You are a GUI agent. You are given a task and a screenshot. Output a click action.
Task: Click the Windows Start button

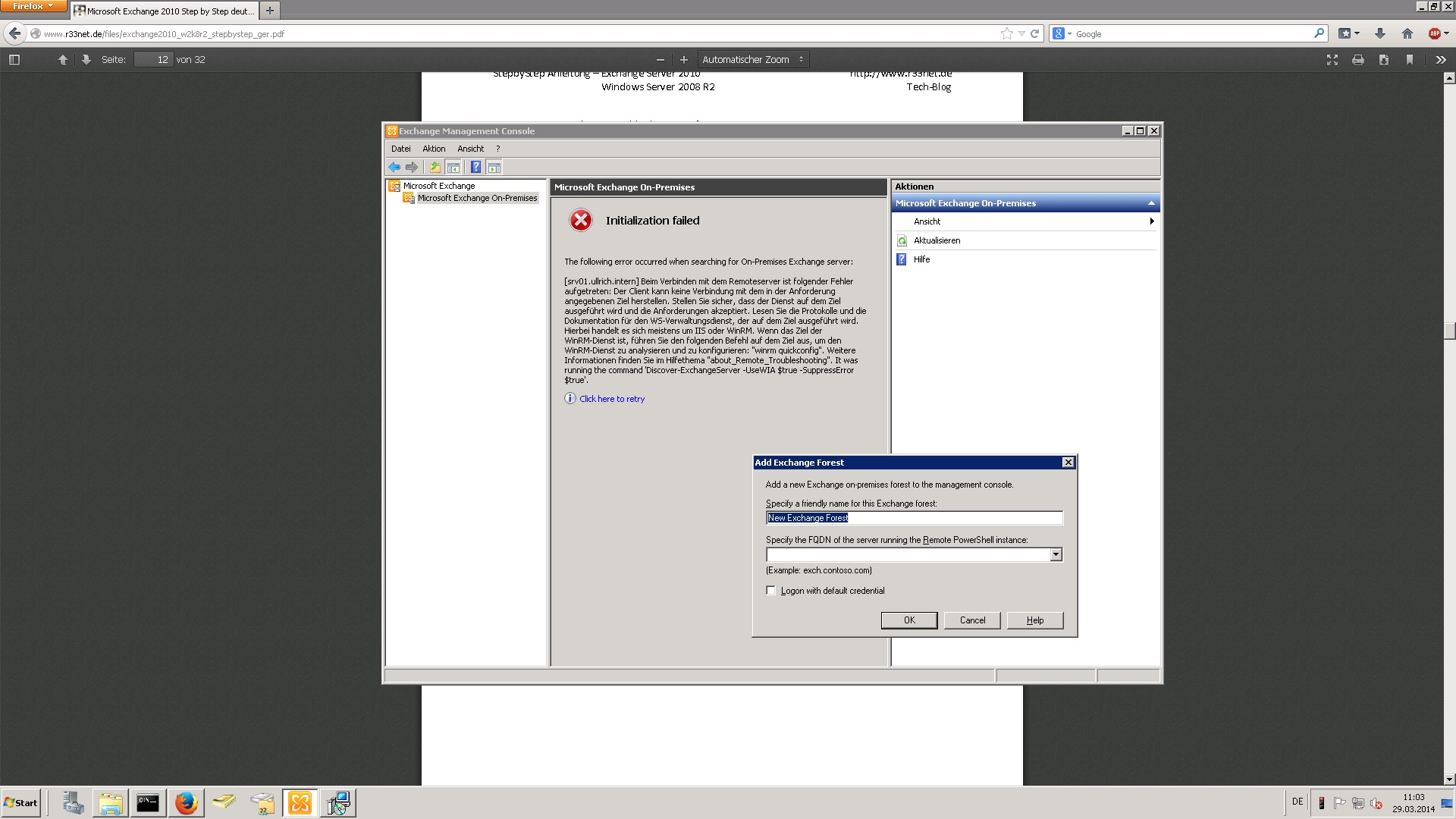pyautogui.click(x=20, y=802)
